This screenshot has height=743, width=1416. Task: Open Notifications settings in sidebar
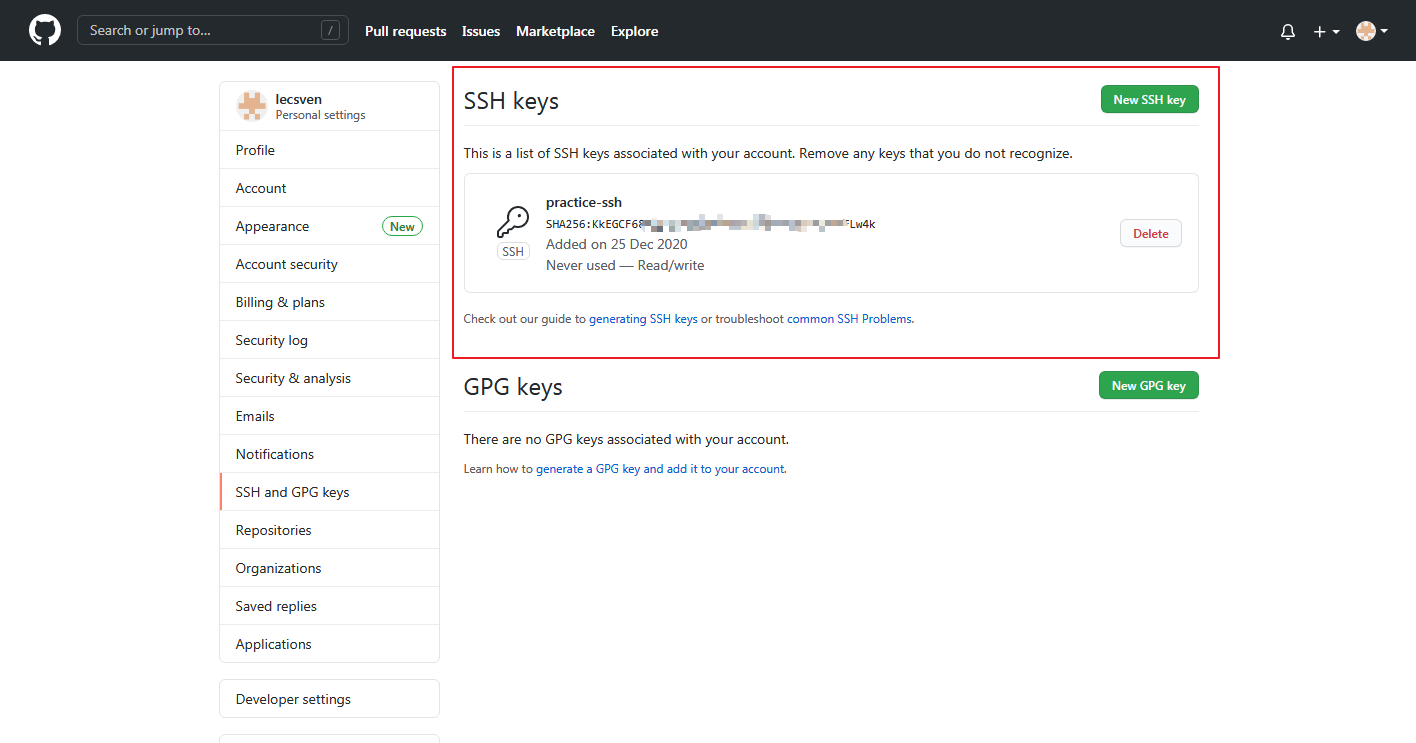coord(329,454)
